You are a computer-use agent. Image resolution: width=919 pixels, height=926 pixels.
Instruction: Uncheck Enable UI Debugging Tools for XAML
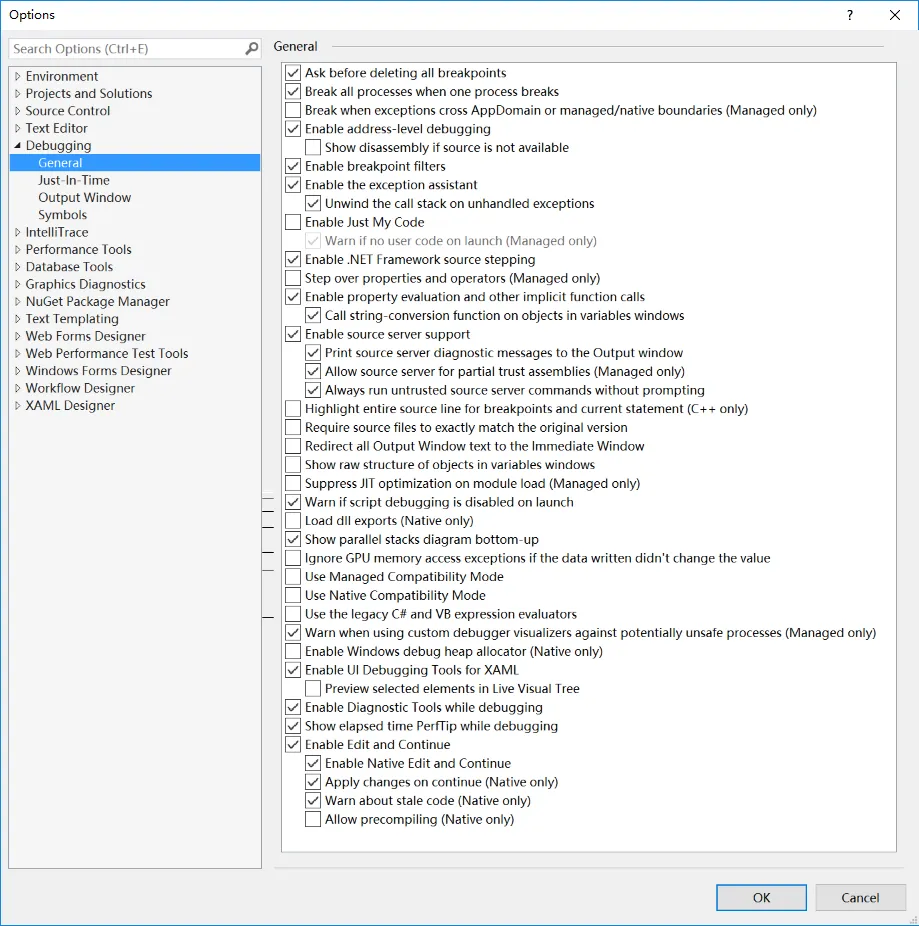(x=293, y=670)
